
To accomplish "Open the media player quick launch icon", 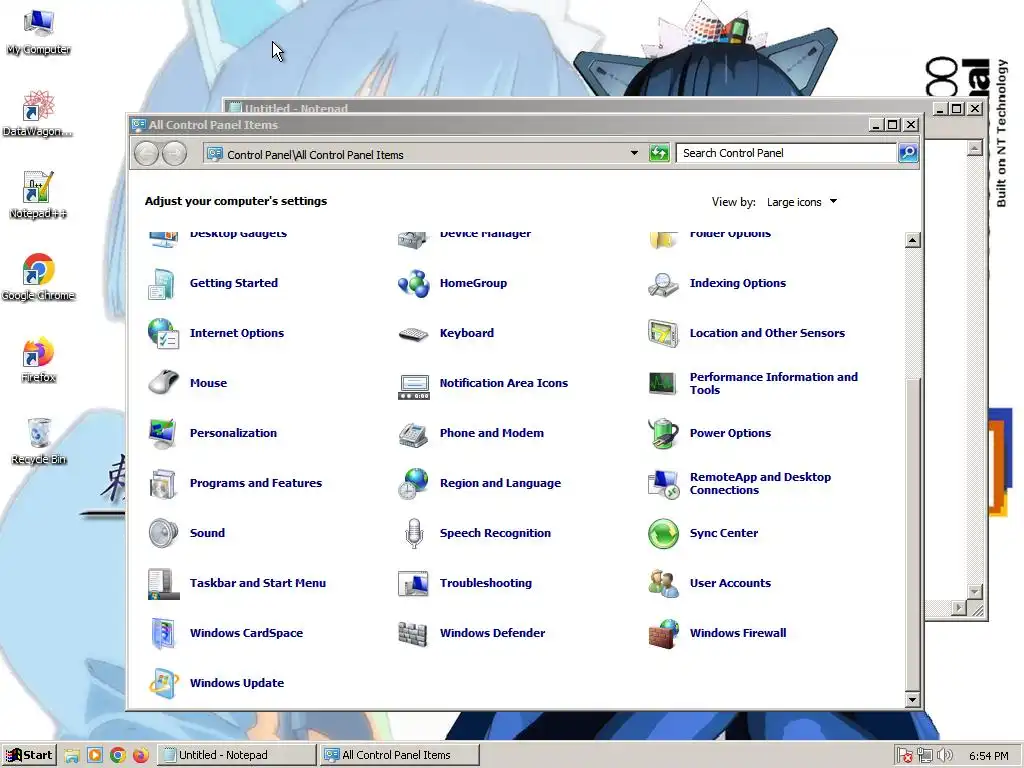I will [95, 756].
